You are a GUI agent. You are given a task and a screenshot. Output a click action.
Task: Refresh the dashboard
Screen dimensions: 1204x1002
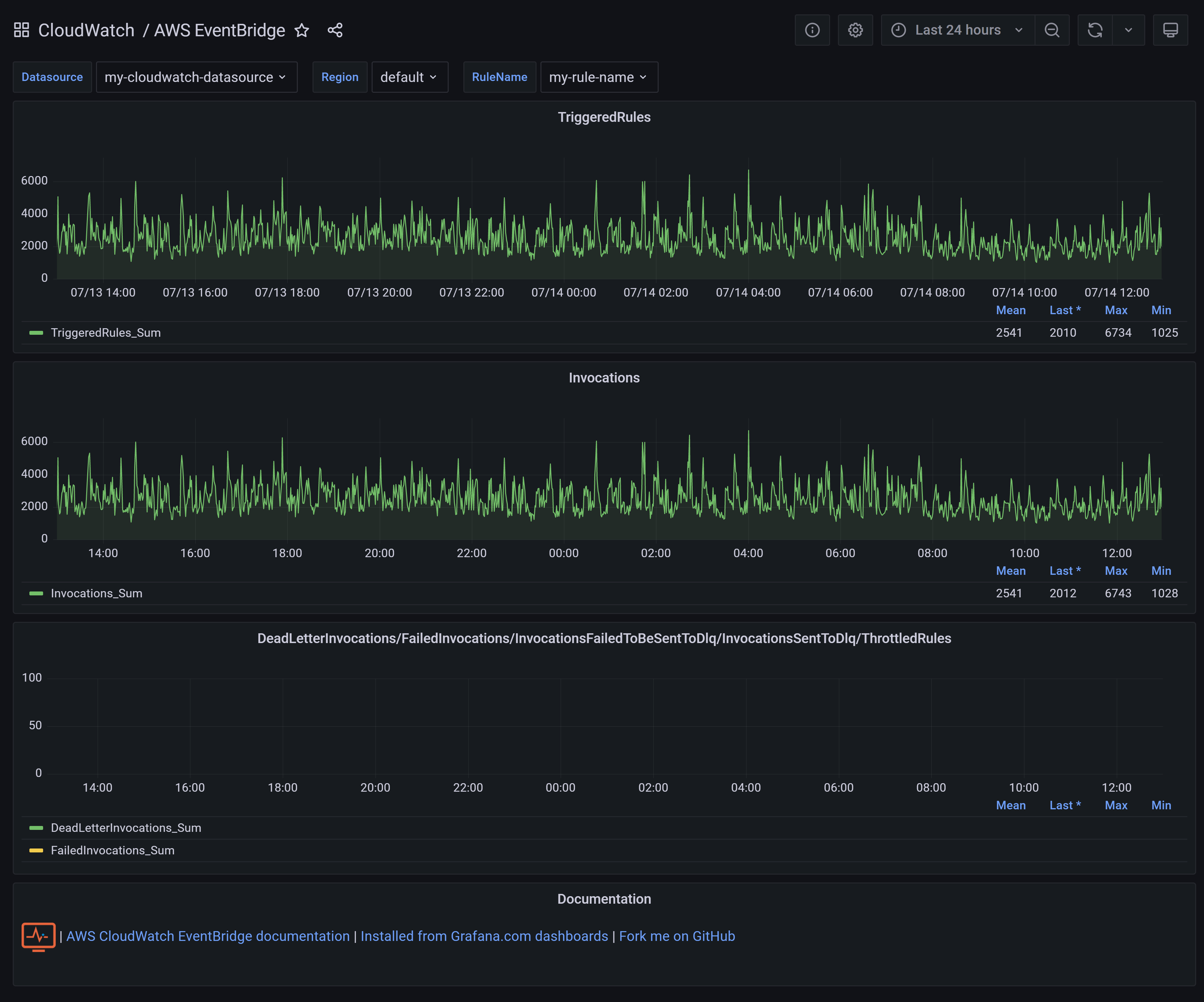pyautogui.click(x=1095, y=30)
